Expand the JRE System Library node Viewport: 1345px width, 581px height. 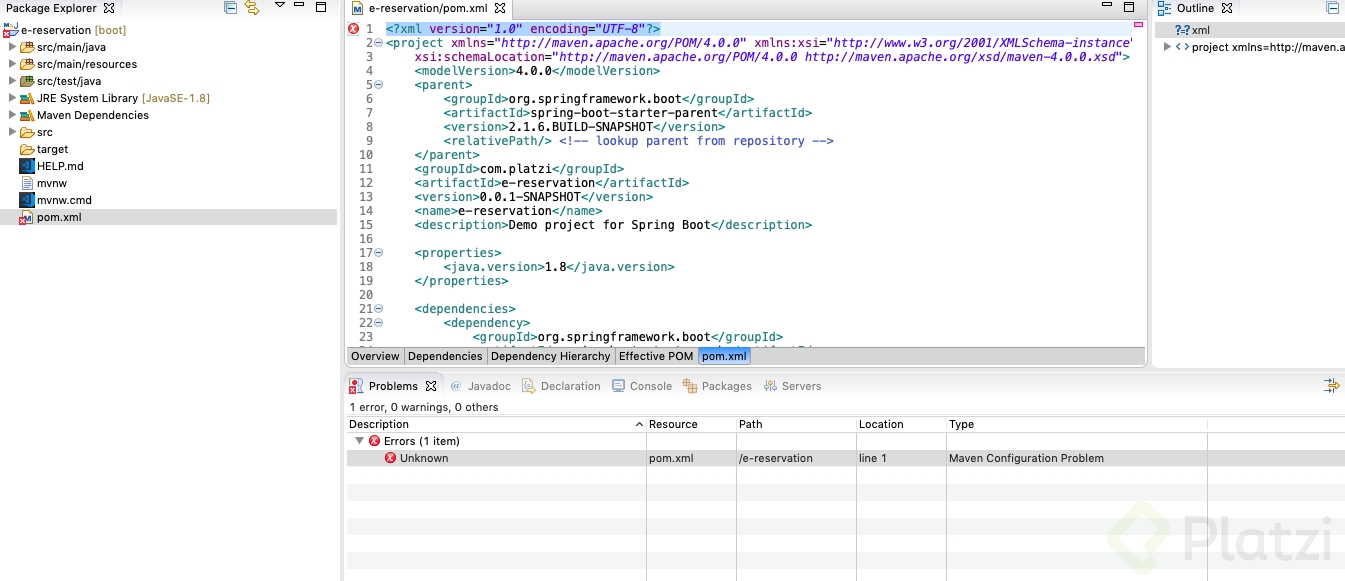(12, 98)
